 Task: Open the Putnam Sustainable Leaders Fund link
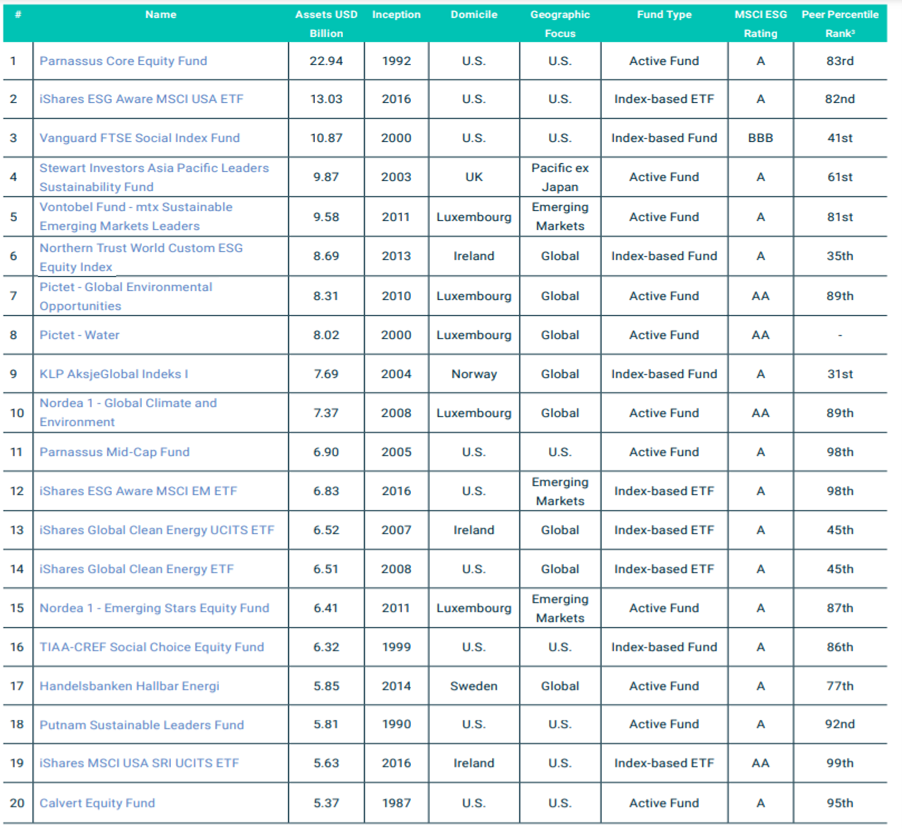pyautogui.click(x=142, y=725)
